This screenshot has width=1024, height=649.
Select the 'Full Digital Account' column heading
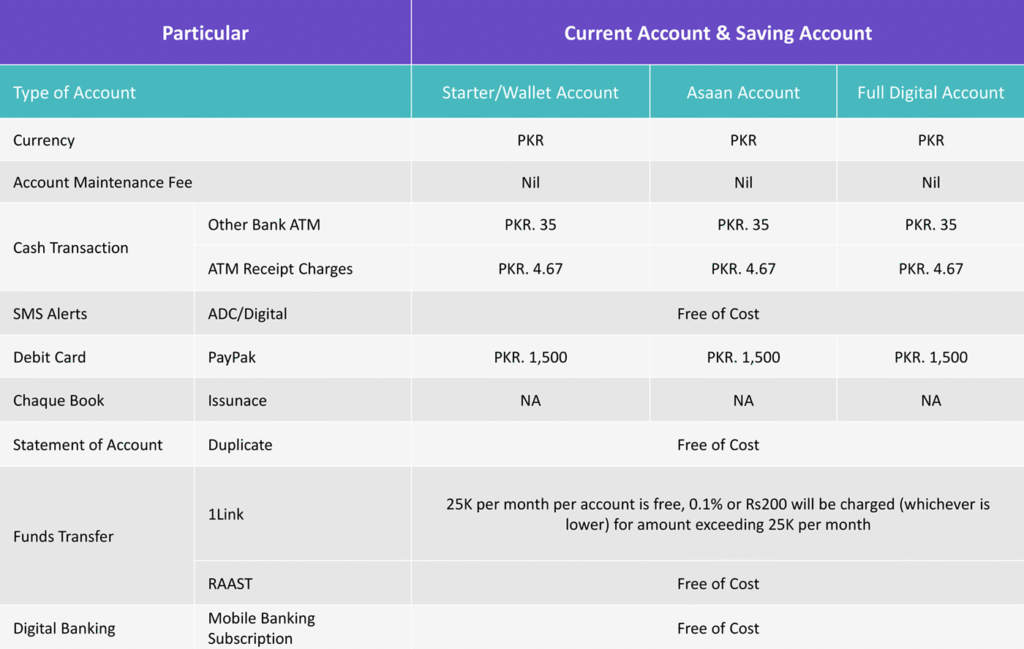930,93
